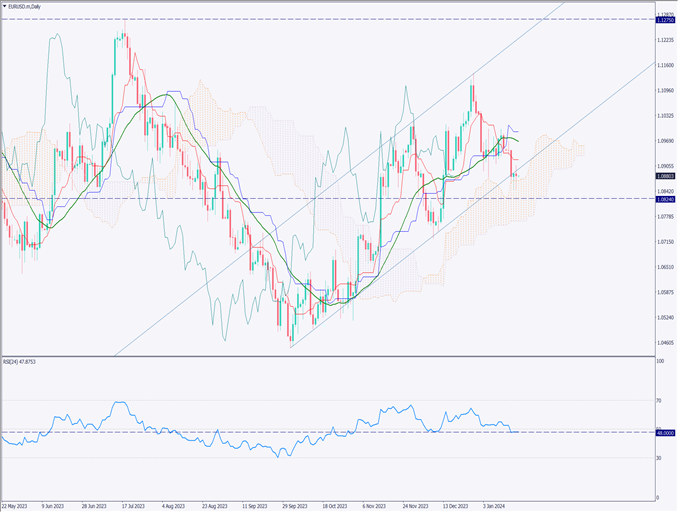Click the triangle icon before EURUSD.m,Daily

click(x=5, y=6)
